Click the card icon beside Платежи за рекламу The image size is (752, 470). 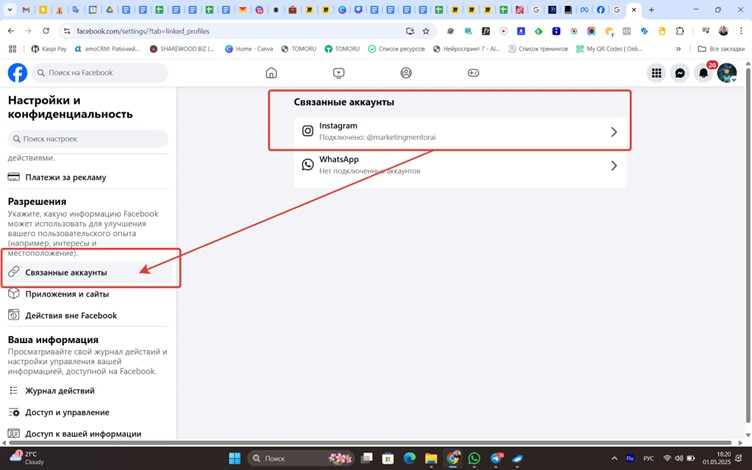14,177
